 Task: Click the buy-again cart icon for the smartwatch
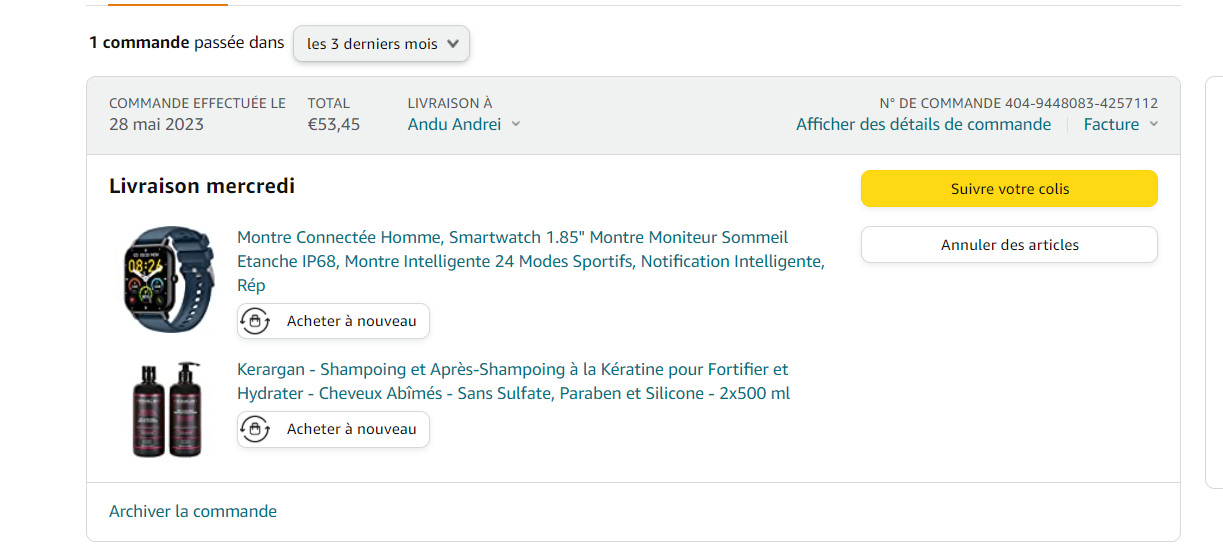256,321
